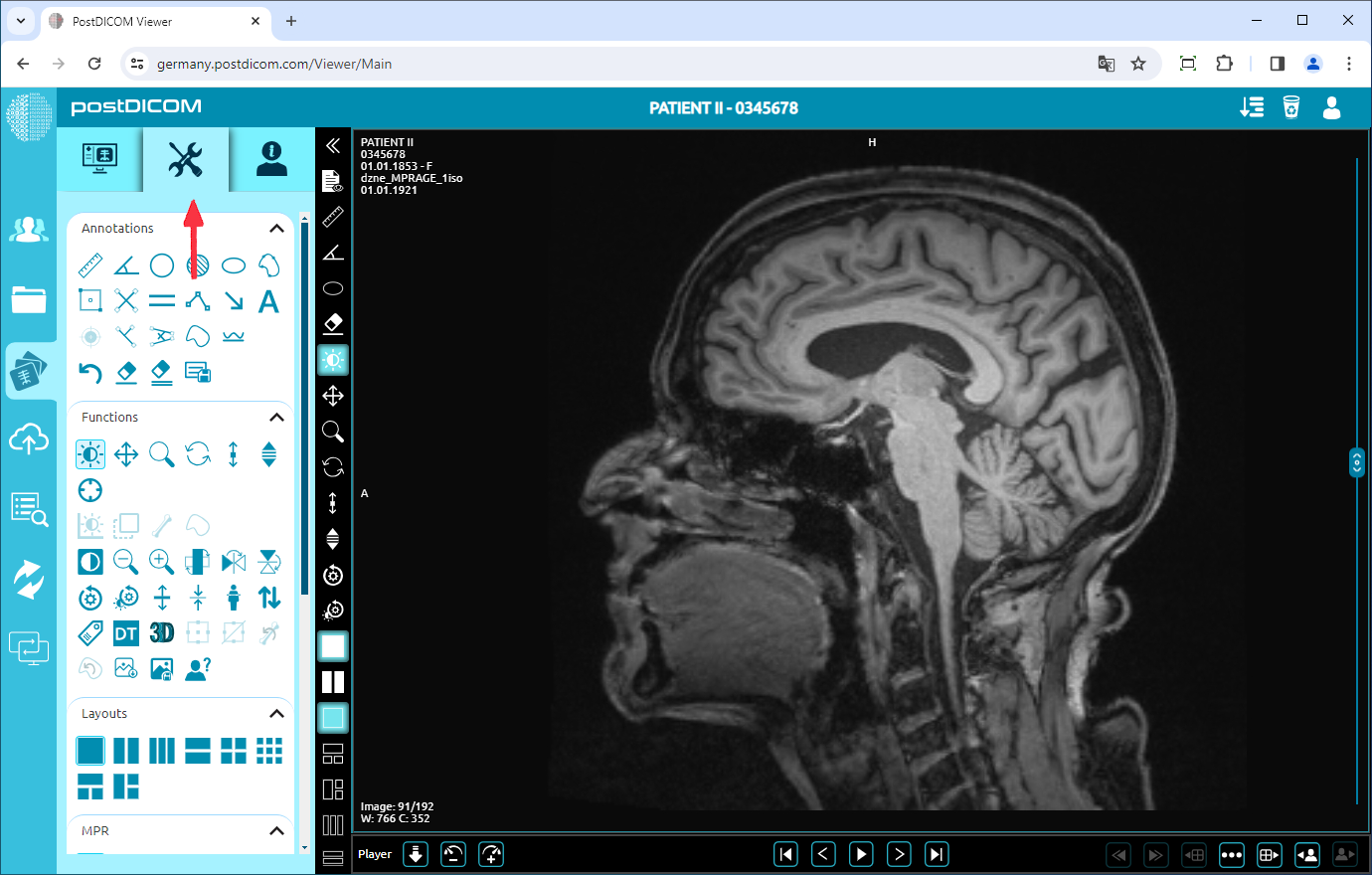
Task: Select the eraser tool in Annotations
Action: pos(125,372)
